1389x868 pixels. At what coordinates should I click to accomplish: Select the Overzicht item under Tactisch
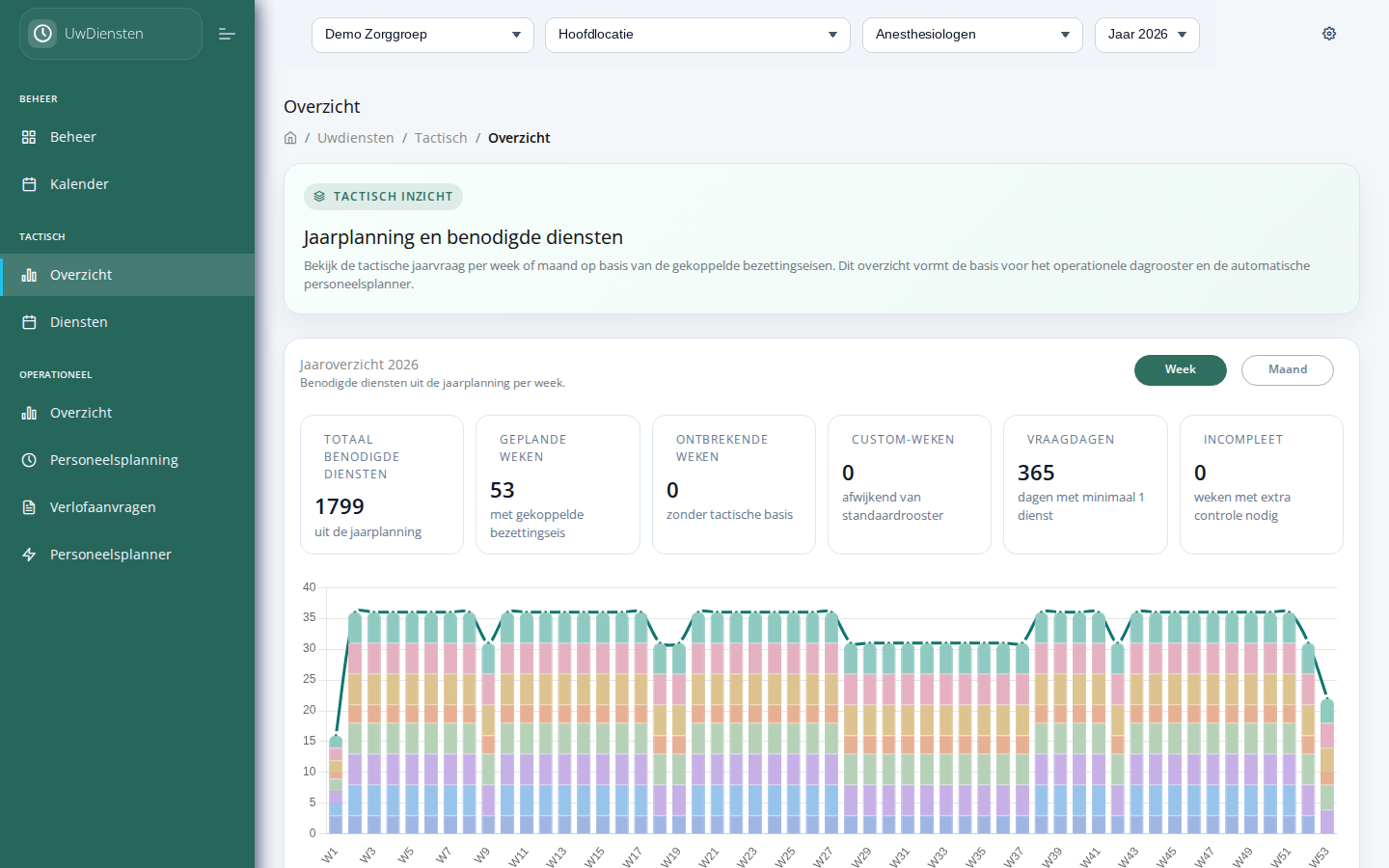(127, 275)
